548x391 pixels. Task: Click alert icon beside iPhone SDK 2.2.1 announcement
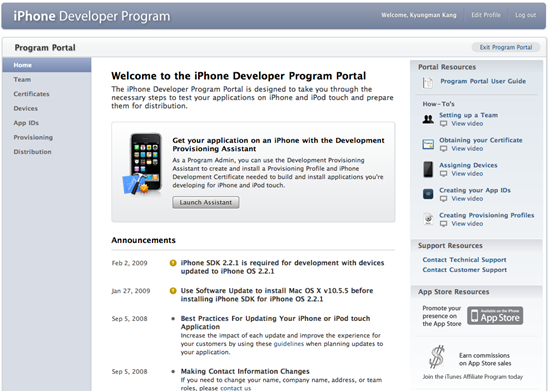pyautogui.click(x=173, y=263)
